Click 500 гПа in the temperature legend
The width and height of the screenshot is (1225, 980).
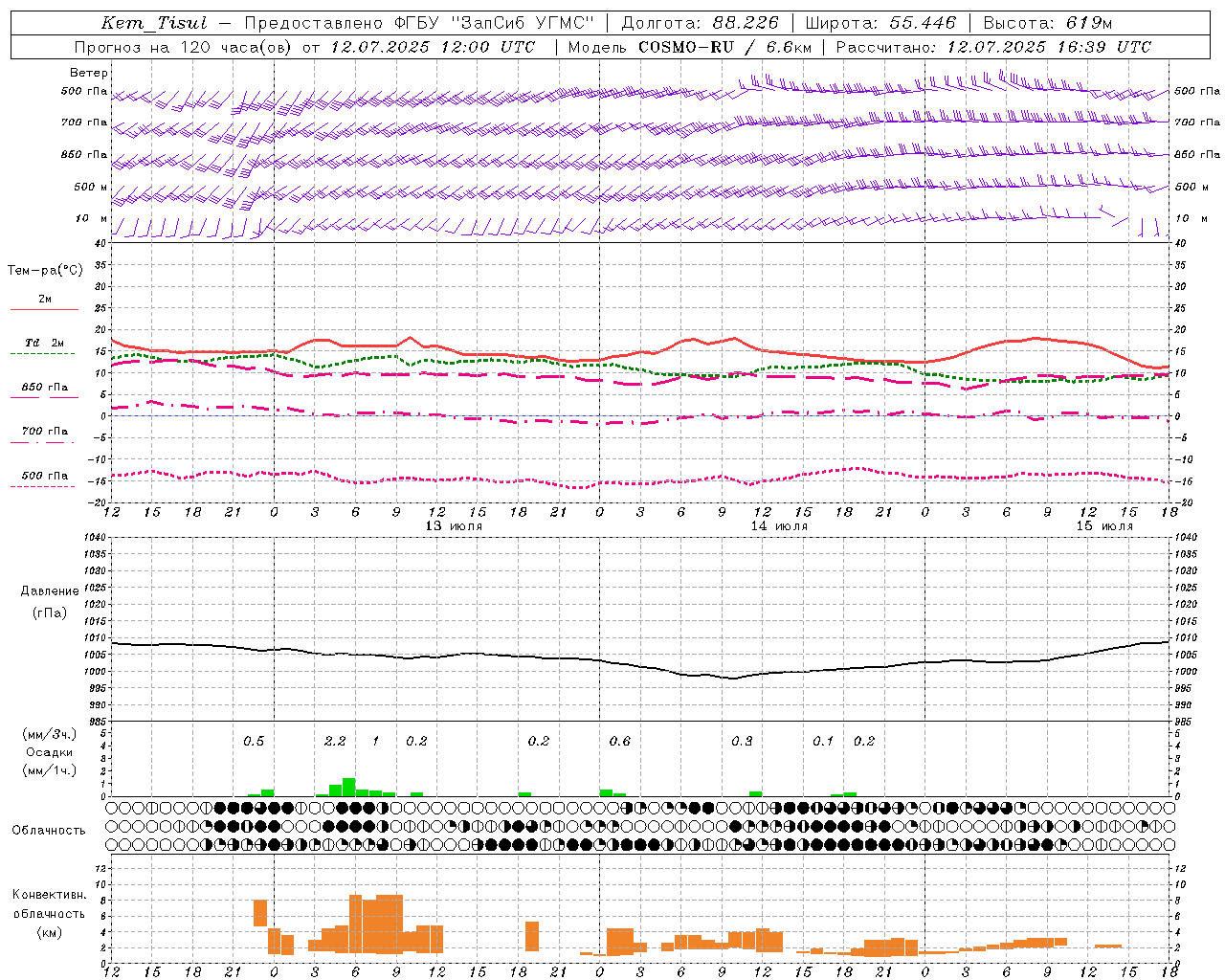click(45, 475)
